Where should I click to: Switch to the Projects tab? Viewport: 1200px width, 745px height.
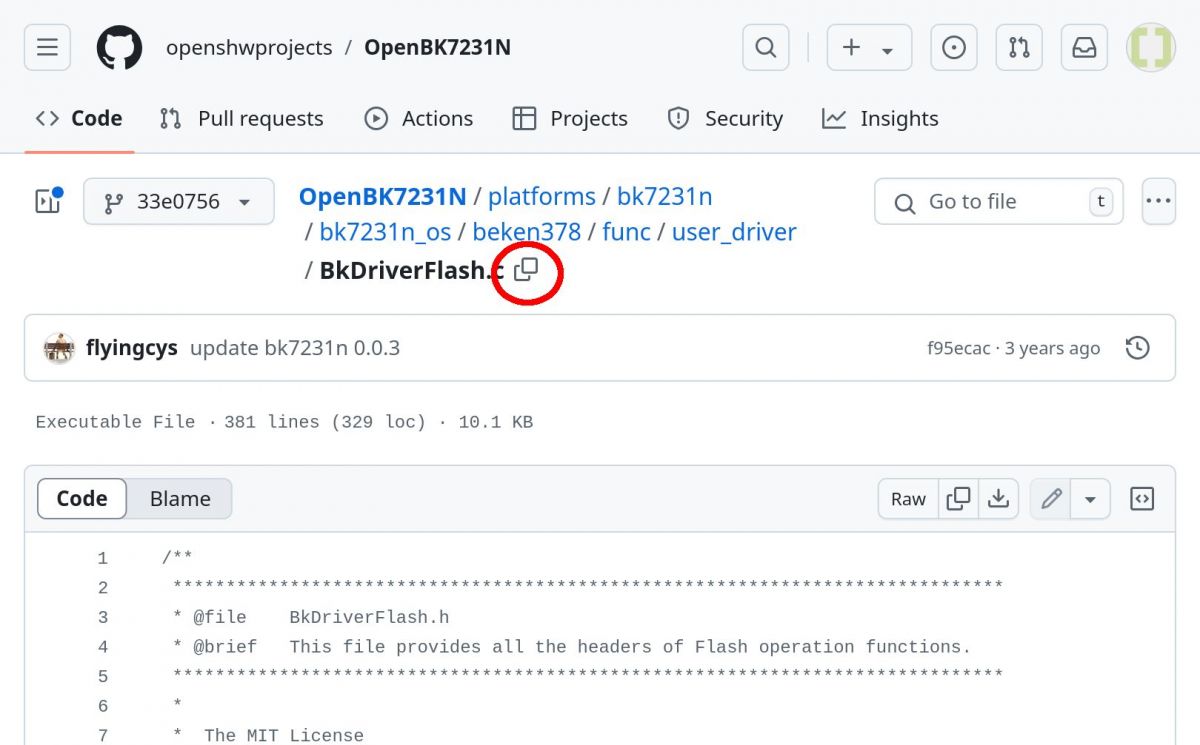pos(570,118)
